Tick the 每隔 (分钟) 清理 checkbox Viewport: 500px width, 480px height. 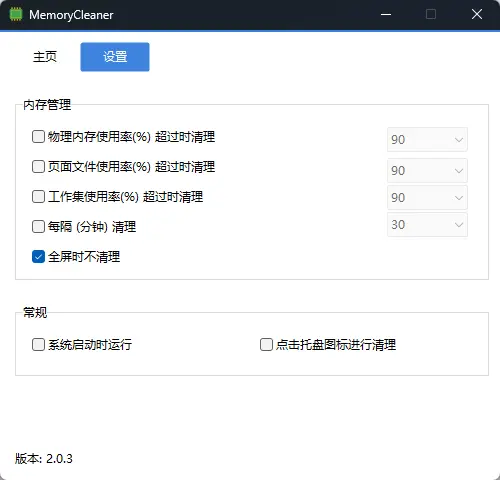click(x=38, y=226)
